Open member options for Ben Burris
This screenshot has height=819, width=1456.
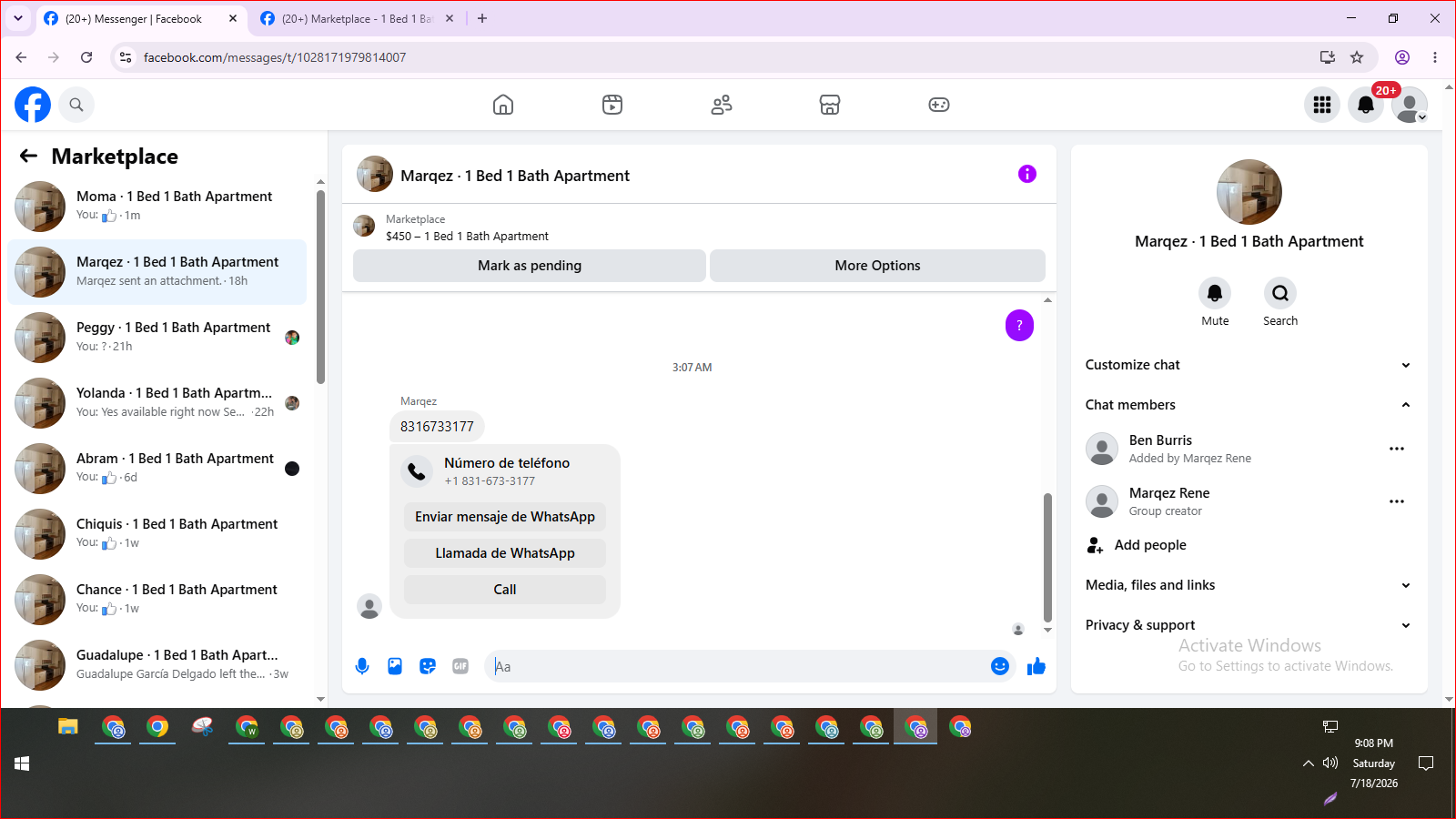click(x=1397, y=449)
